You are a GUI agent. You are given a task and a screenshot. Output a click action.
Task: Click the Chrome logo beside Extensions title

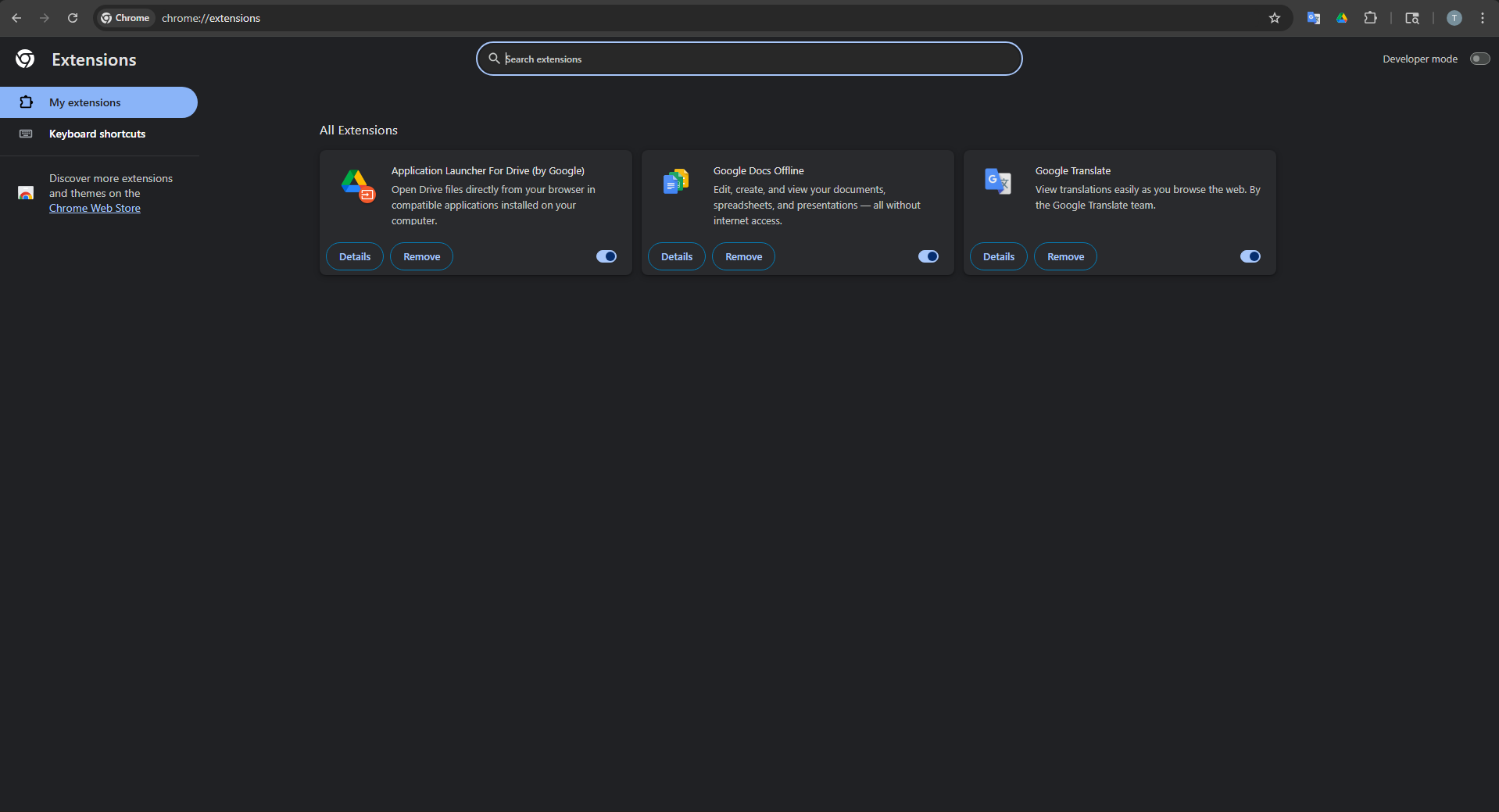tap(25, 59)
